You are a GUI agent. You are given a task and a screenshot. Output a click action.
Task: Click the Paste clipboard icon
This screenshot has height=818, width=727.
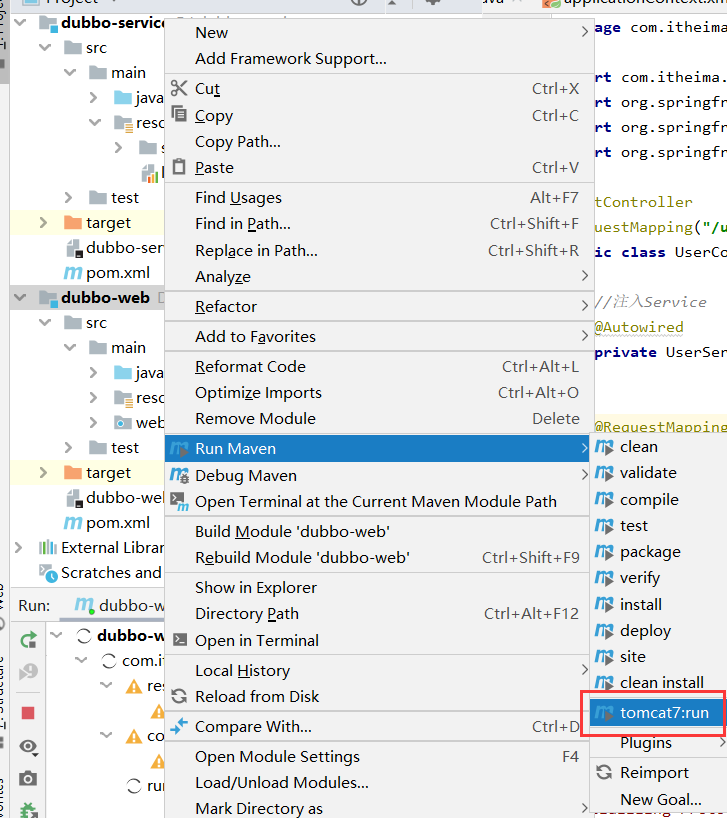pos(179,166)
